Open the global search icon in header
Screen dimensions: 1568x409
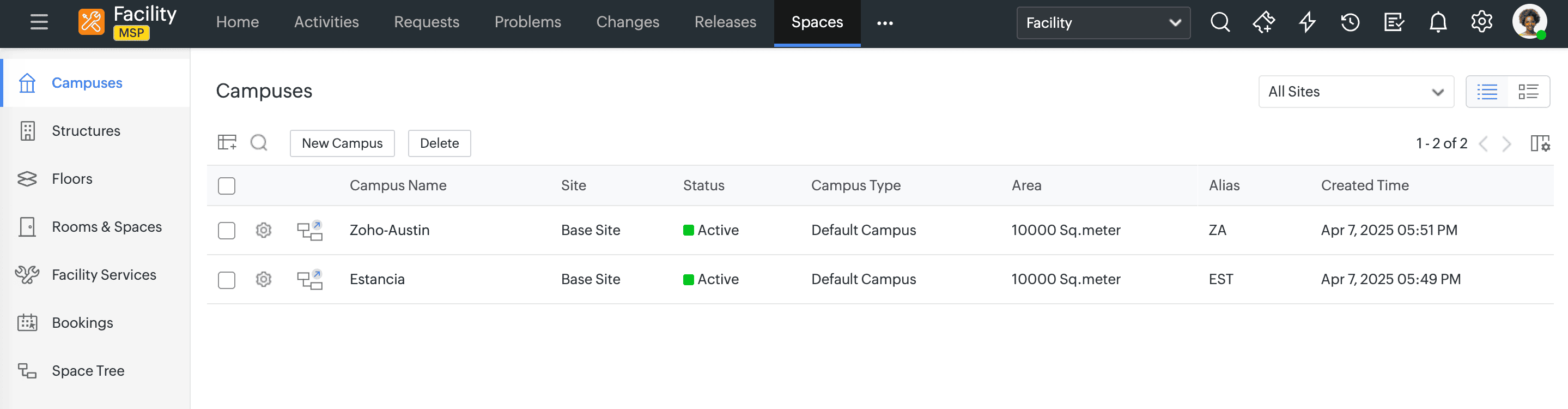pyautogui.click(x=1220, y=22)
